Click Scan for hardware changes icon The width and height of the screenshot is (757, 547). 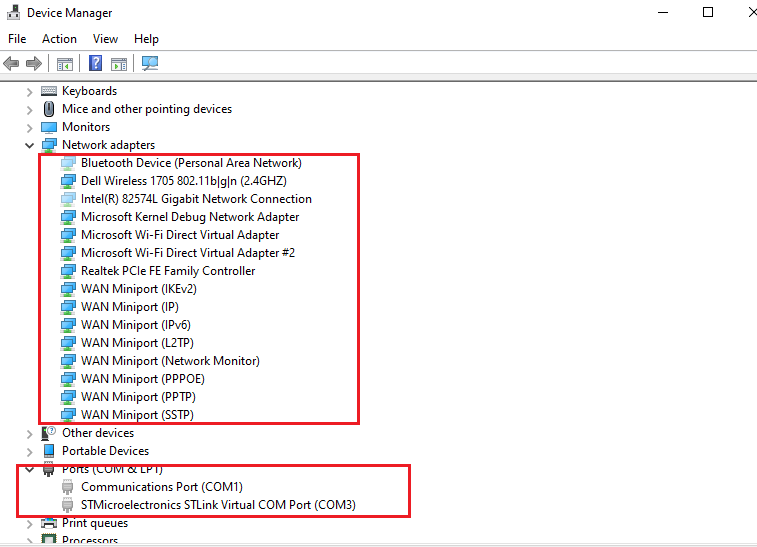pyautogui.click(x=150, y=64)
